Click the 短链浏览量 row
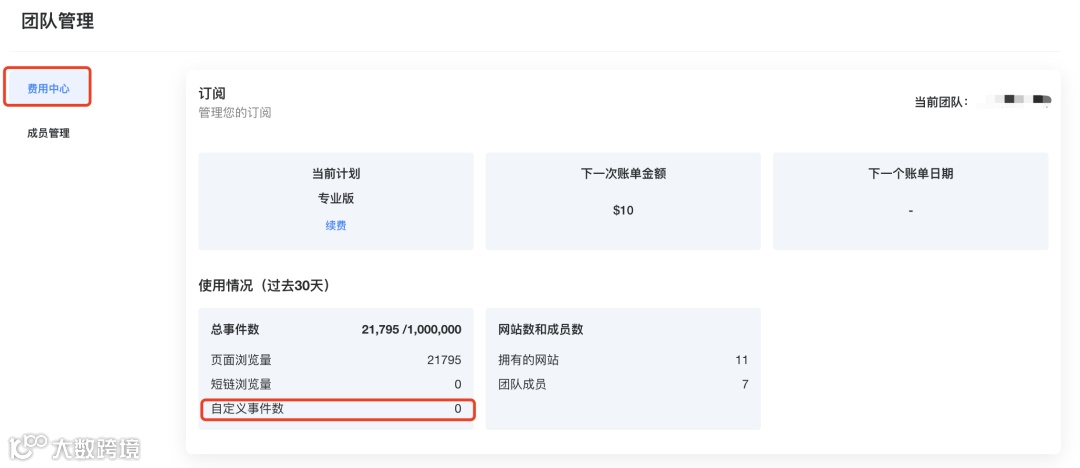The image size is (1080, 468). coord(336,384)
